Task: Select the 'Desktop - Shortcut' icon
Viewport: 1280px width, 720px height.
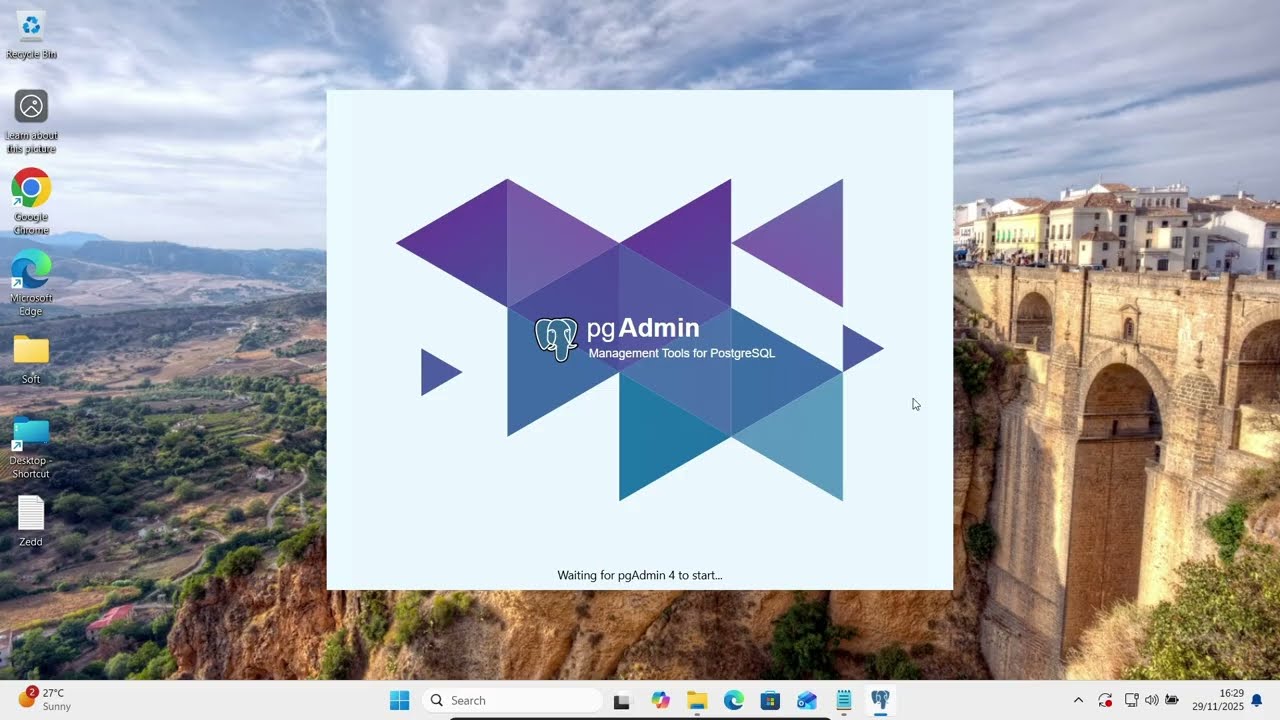Action: pyautogui.click(x=31, y=447)
